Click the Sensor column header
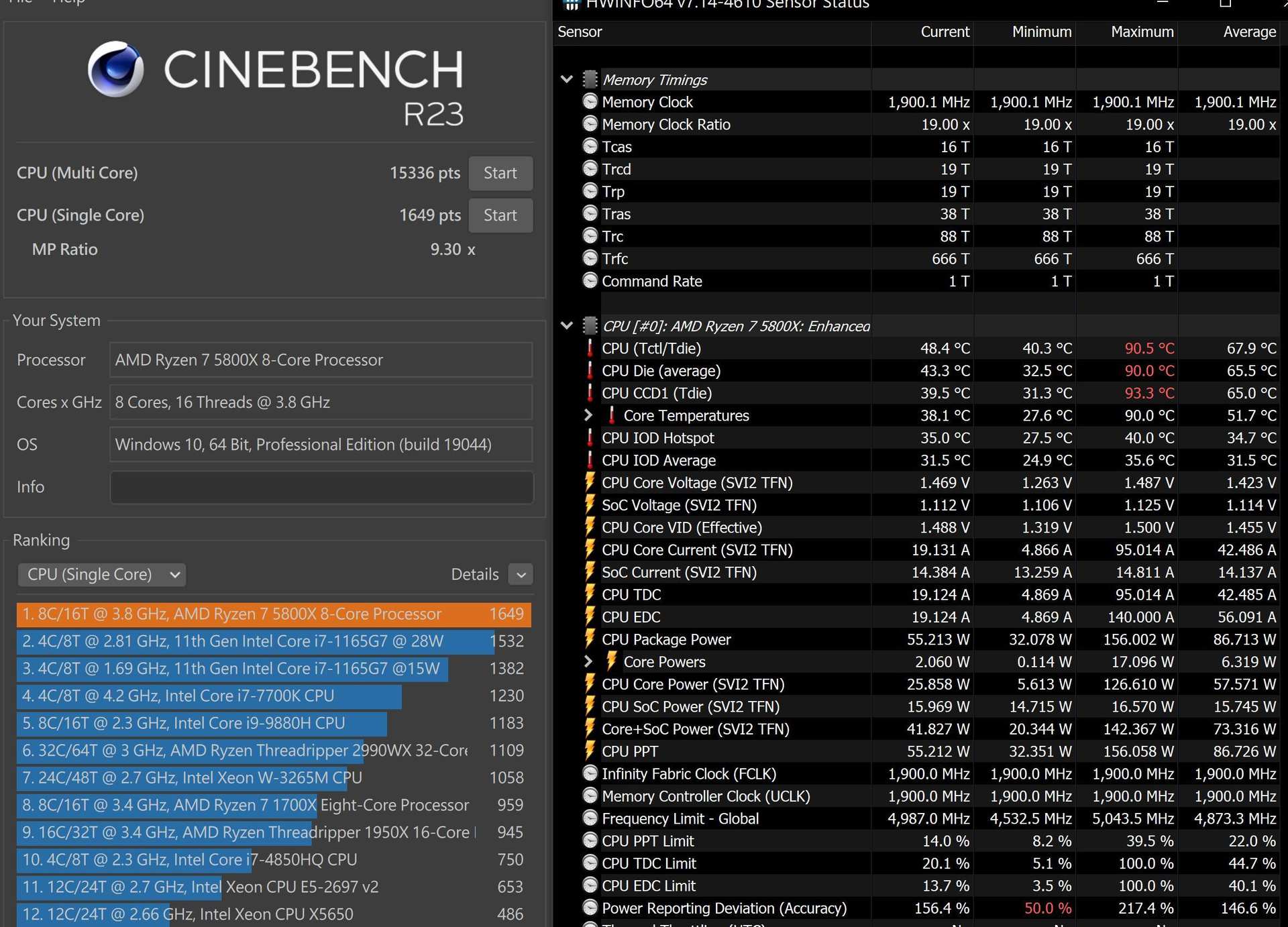Image resolution: width=1288 pixels, height=927 pixels. [712, 32]
